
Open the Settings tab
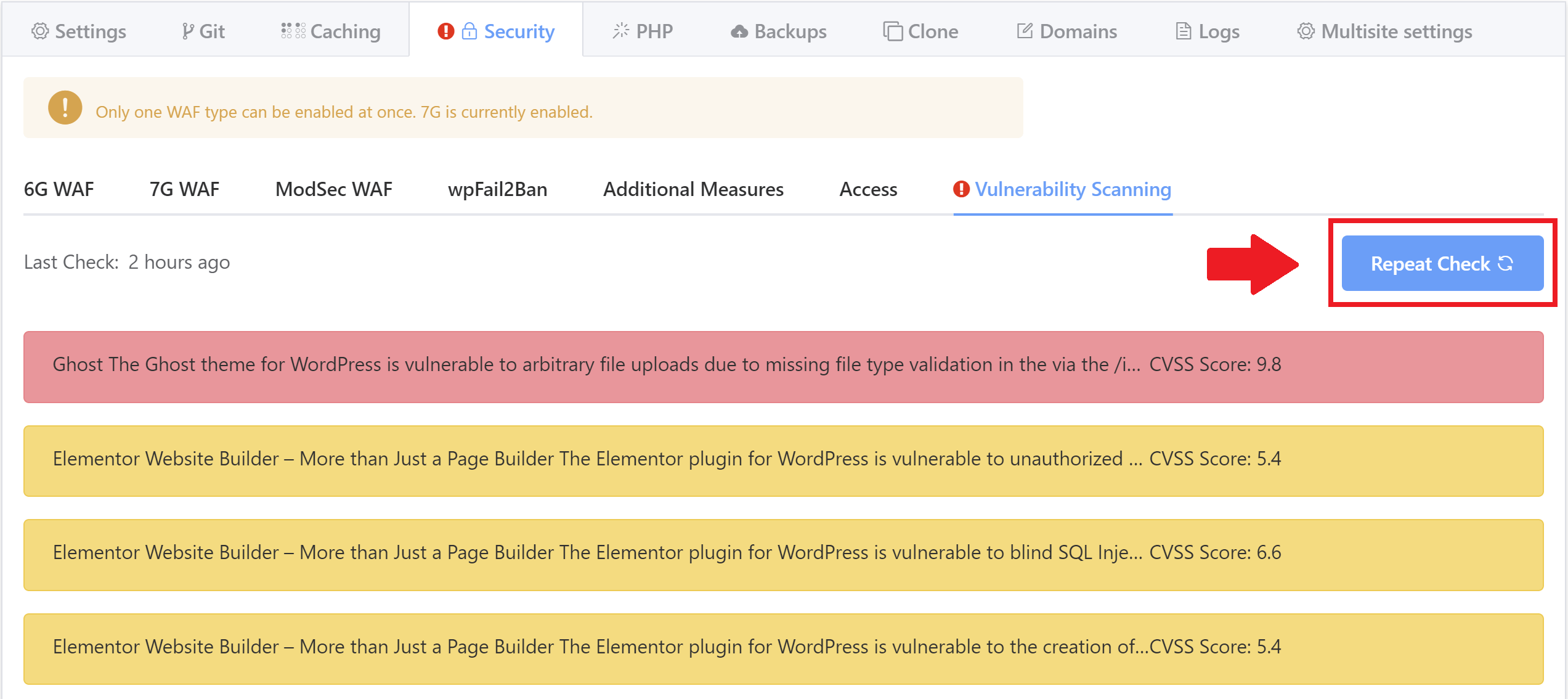78,31
